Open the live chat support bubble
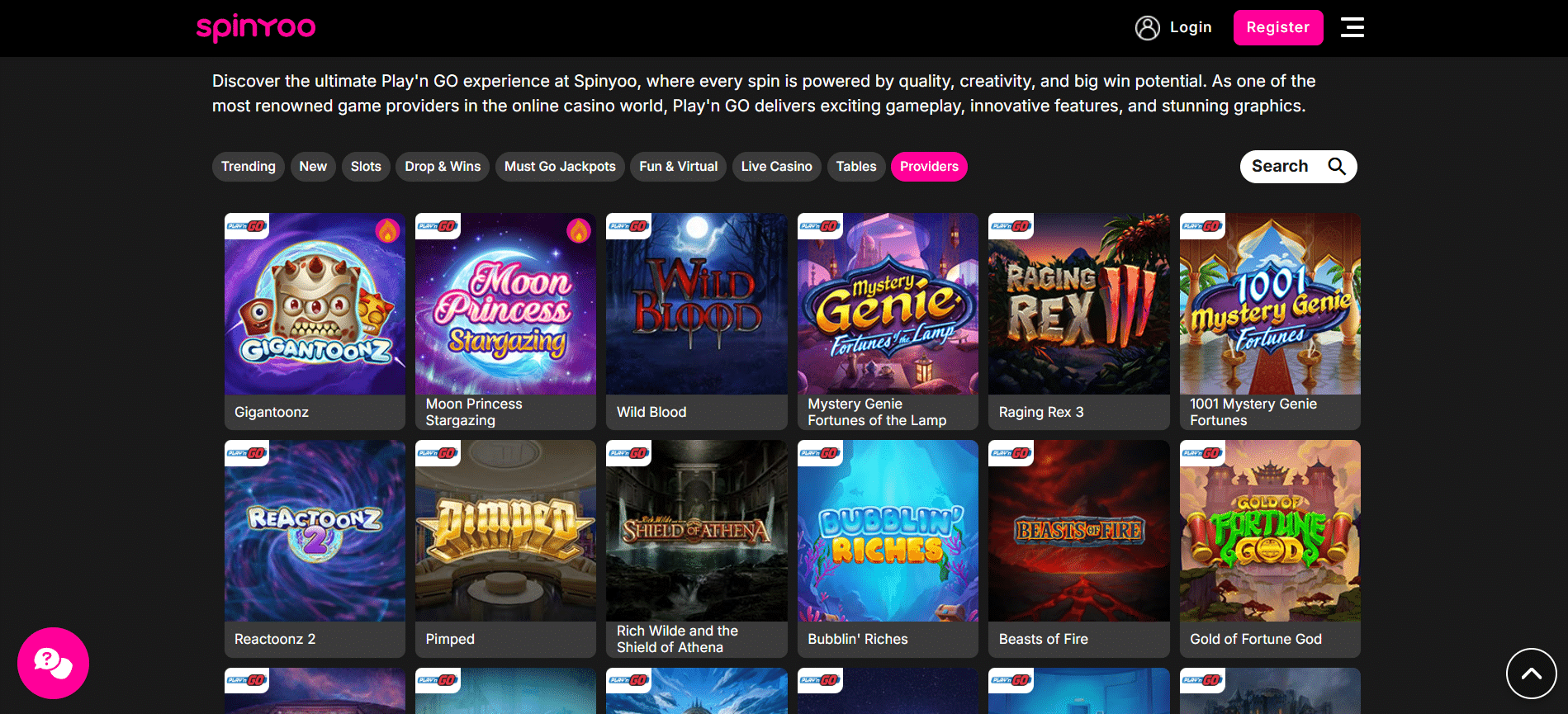Screen dimensions: 1568x714 coord(53,663)
